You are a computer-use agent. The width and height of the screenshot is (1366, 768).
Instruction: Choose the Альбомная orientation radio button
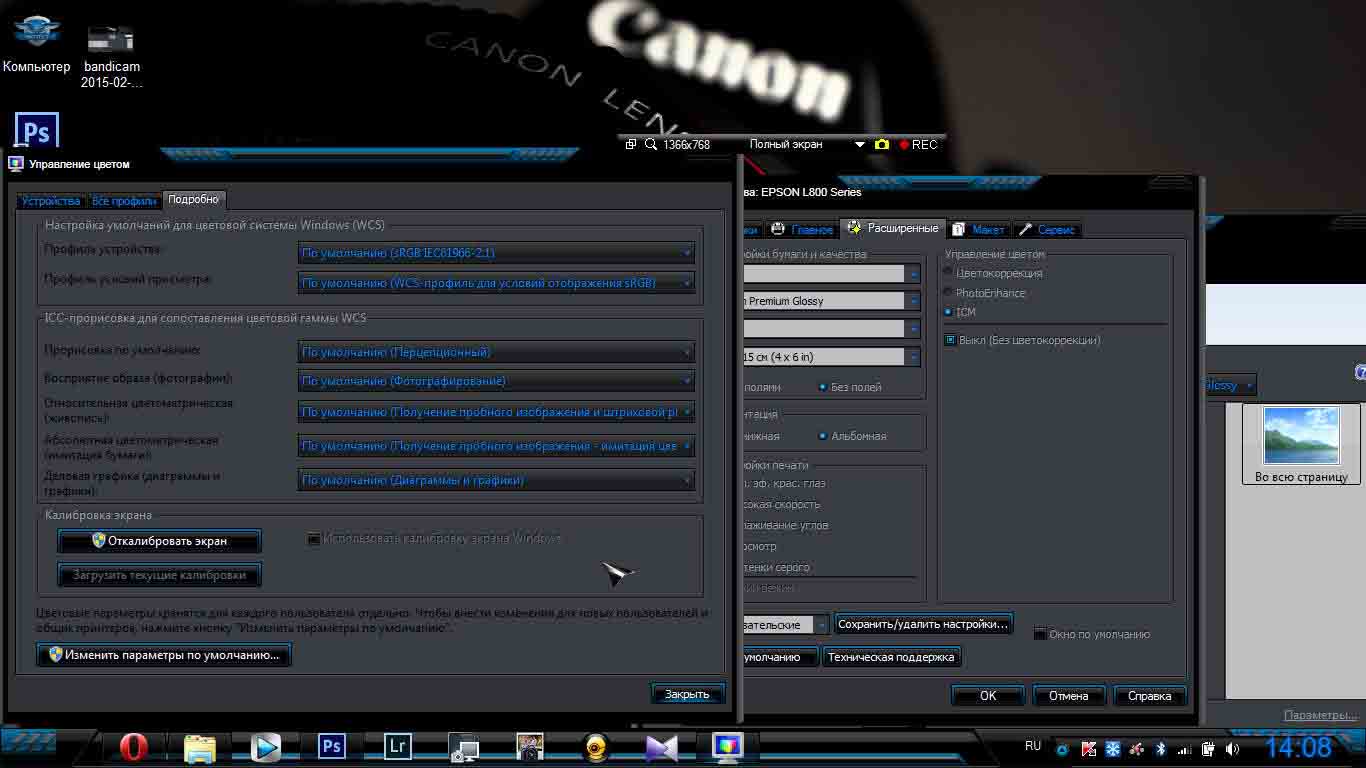coord(823,436)
